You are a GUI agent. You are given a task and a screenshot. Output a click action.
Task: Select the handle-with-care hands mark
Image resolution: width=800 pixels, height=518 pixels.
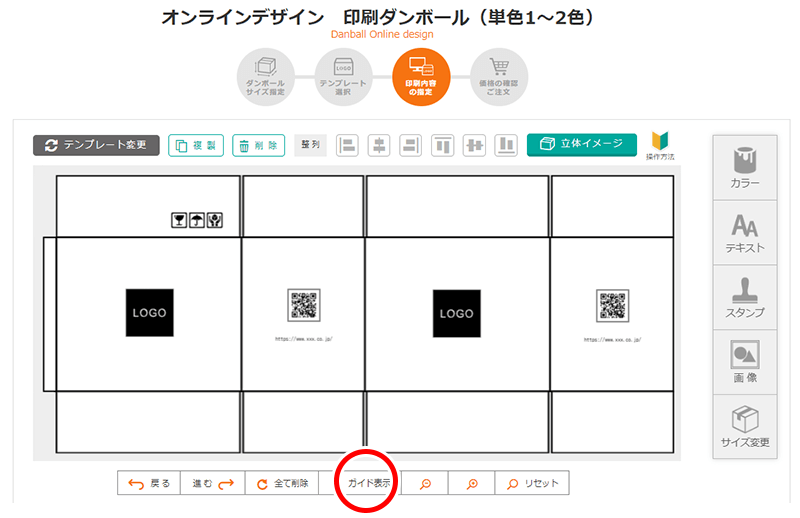[215, 220]
